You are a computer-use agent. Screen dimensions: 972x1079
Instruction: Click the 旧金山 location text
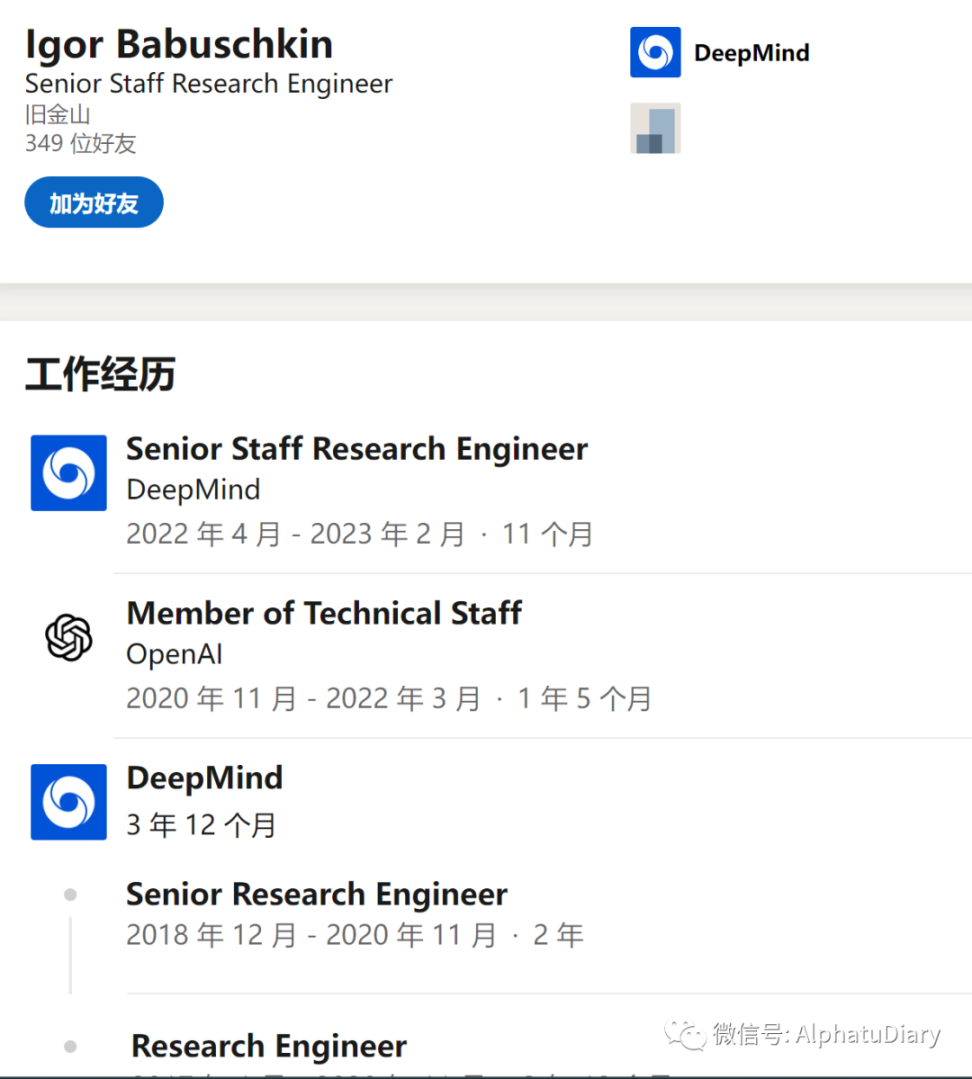tap(57, 114)
